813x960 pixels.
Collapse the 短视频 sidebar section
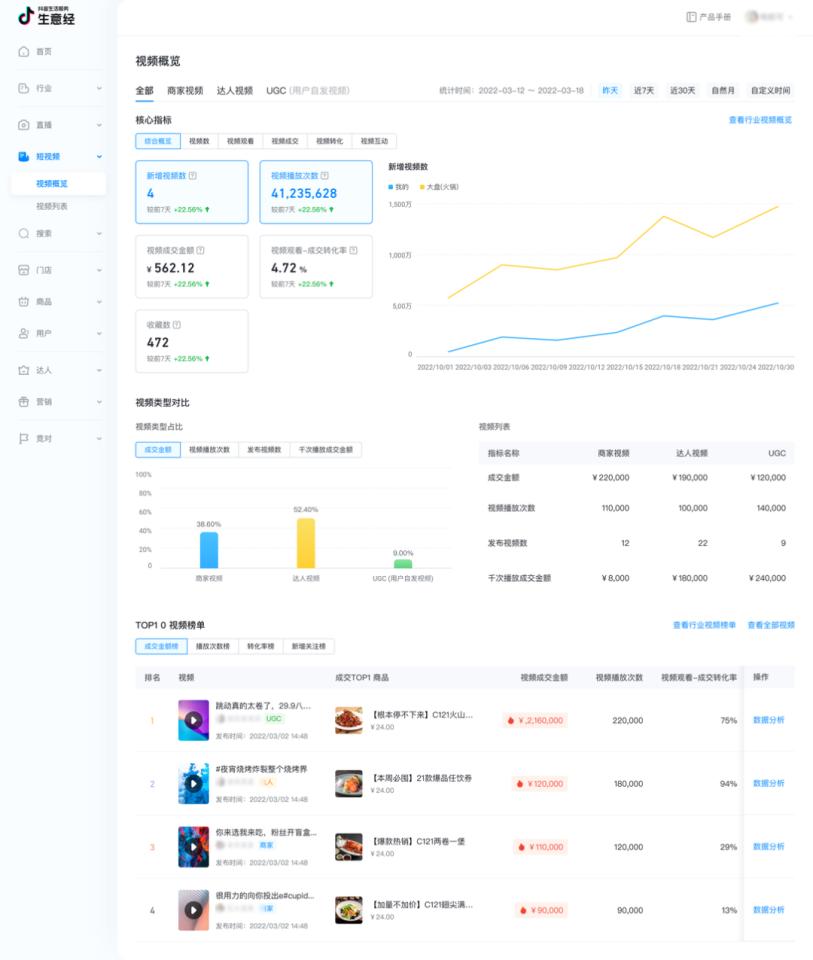[99, 156]
